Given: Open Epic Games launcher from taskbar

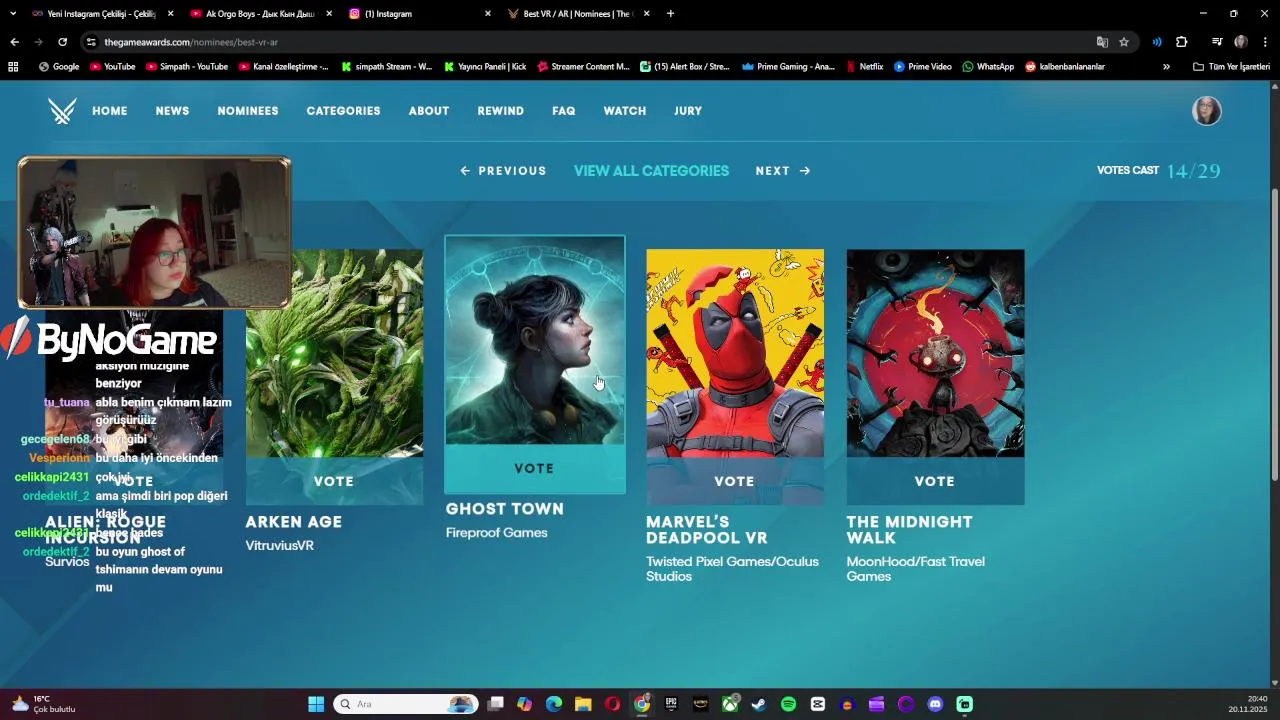Looking at the screenshot, I should pyautogui.click(x=671, y=704).
